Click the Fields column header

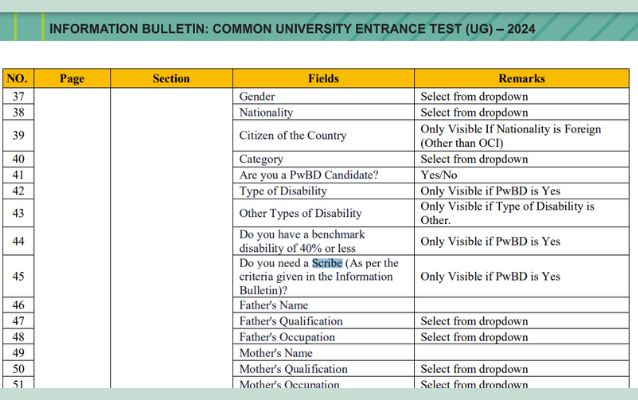(x=324, y=78)
